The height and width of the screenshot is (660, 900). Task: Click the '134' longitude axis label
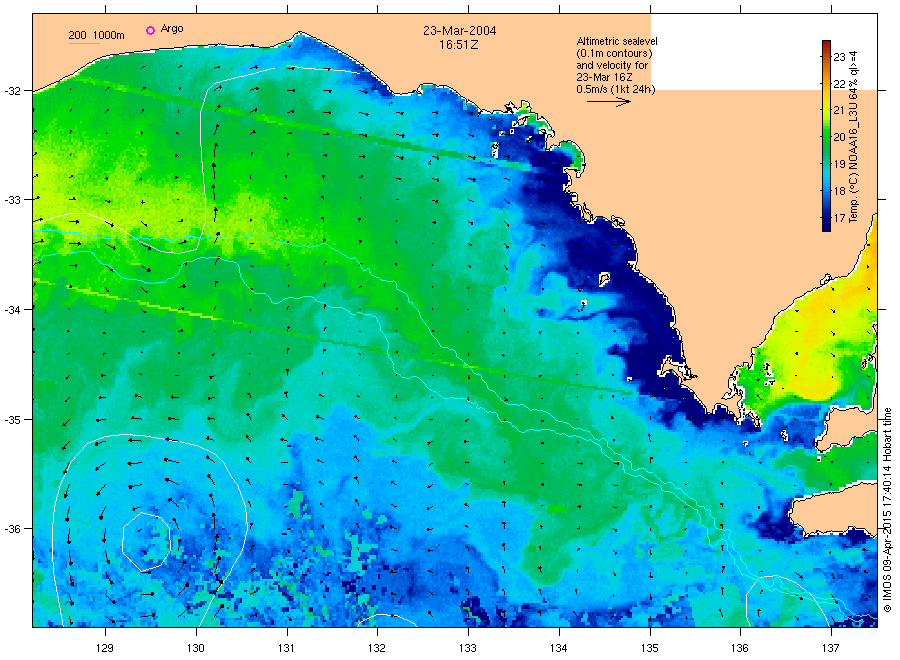(x=558, y=648)
